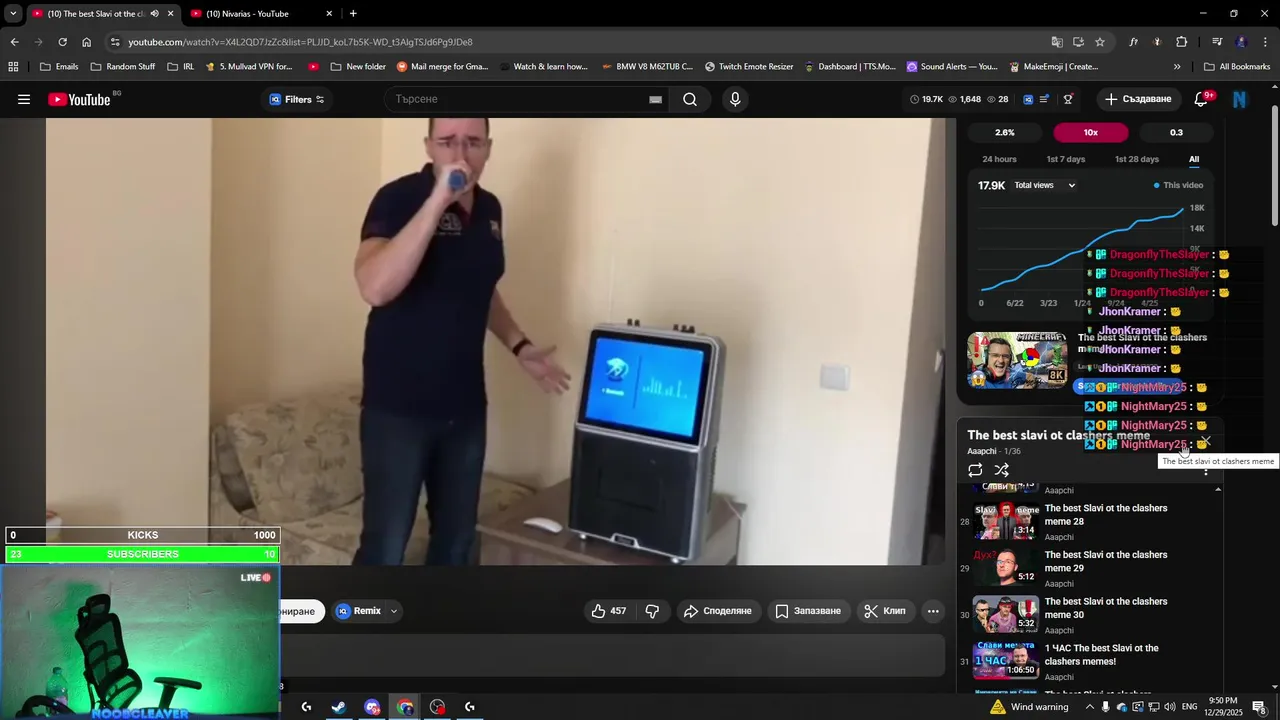The image size is (1280, 720).
Task: Show hidden system tray icons
Action: pos(1090,707)
